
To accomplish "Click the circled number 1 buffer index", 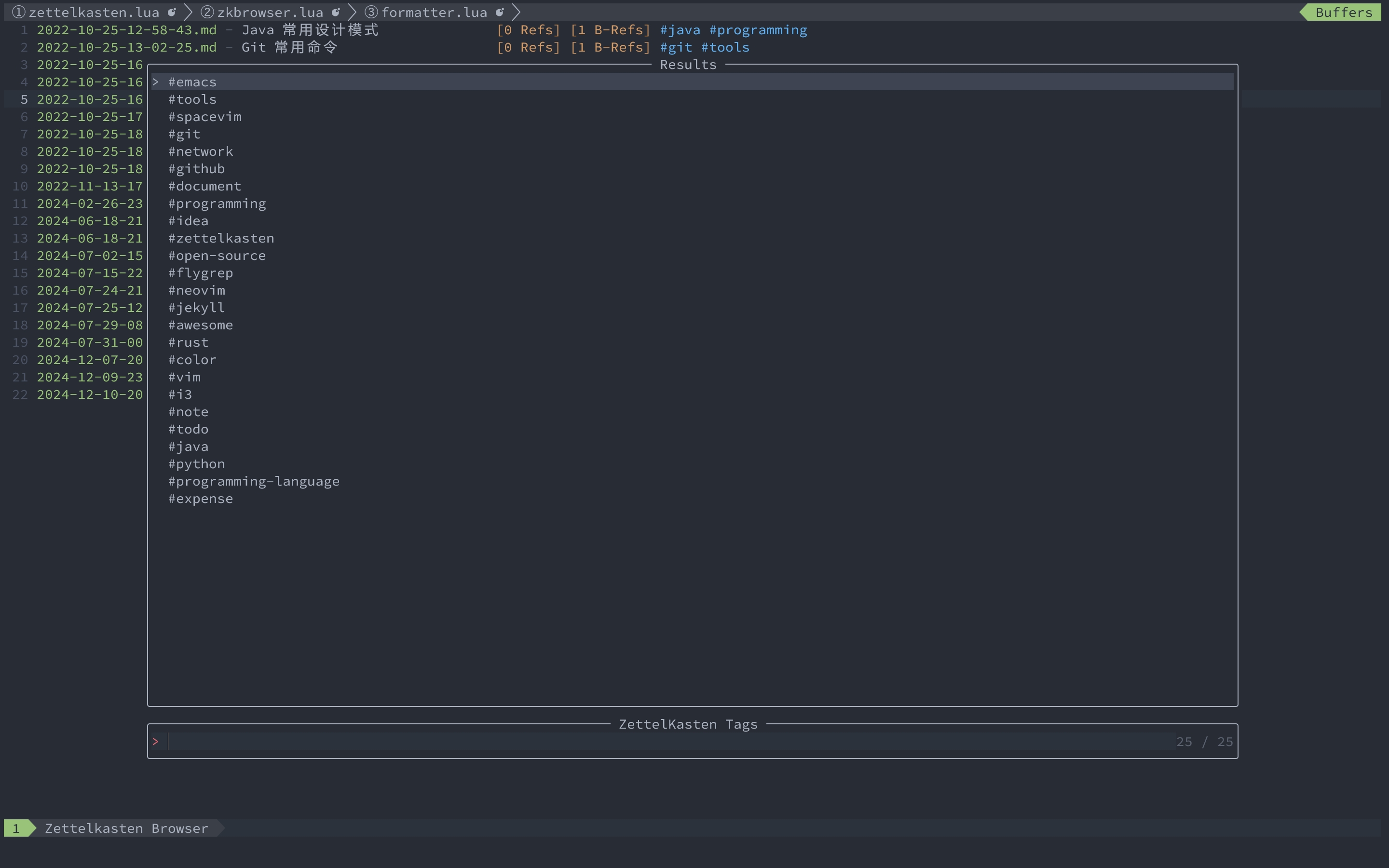I will point(18,12).
